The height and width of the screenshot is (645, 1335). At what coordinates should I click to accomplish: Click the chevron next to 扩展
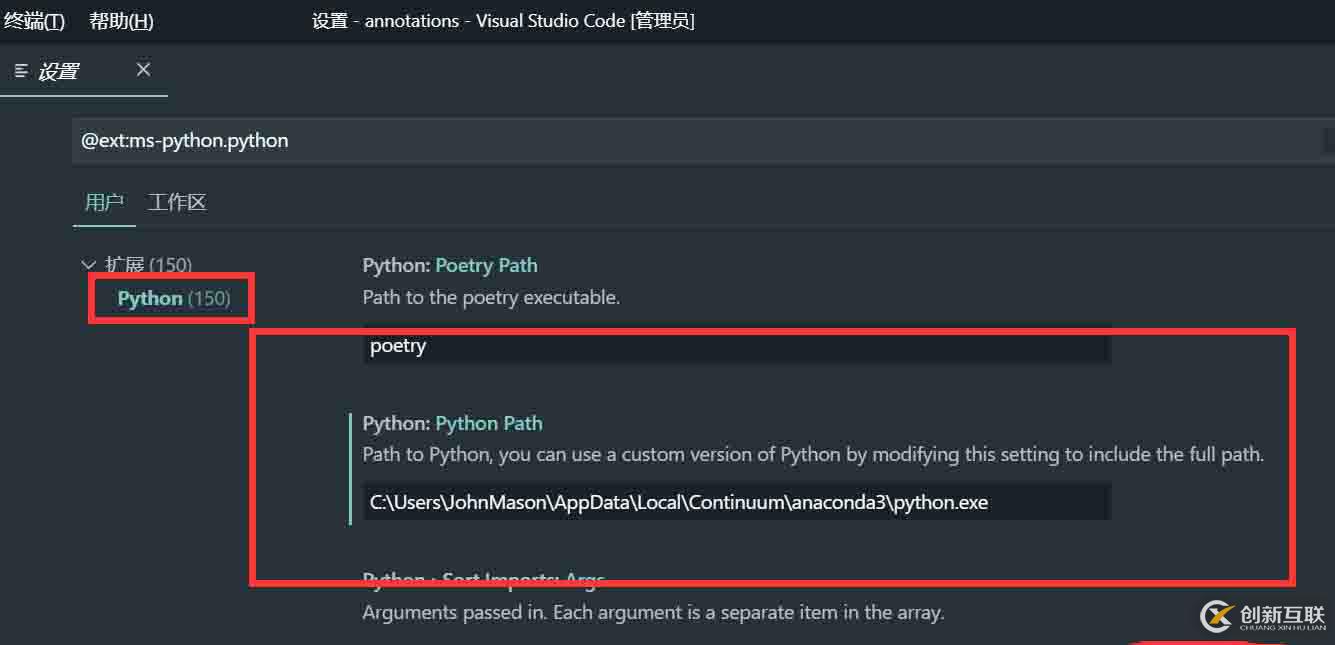[89, 264]
